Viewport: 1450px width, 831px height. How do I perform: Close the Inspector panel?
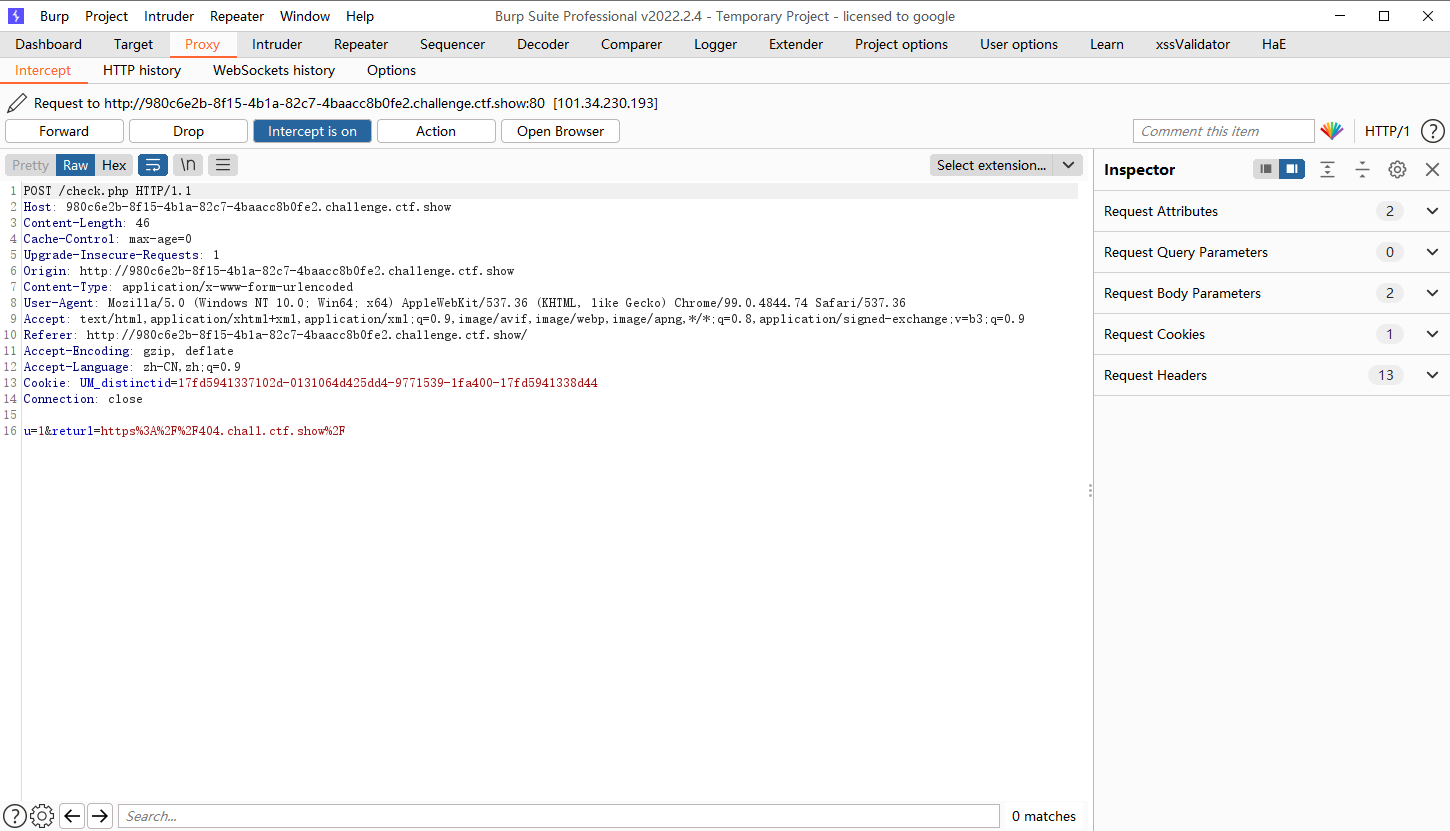(1432, 169)
